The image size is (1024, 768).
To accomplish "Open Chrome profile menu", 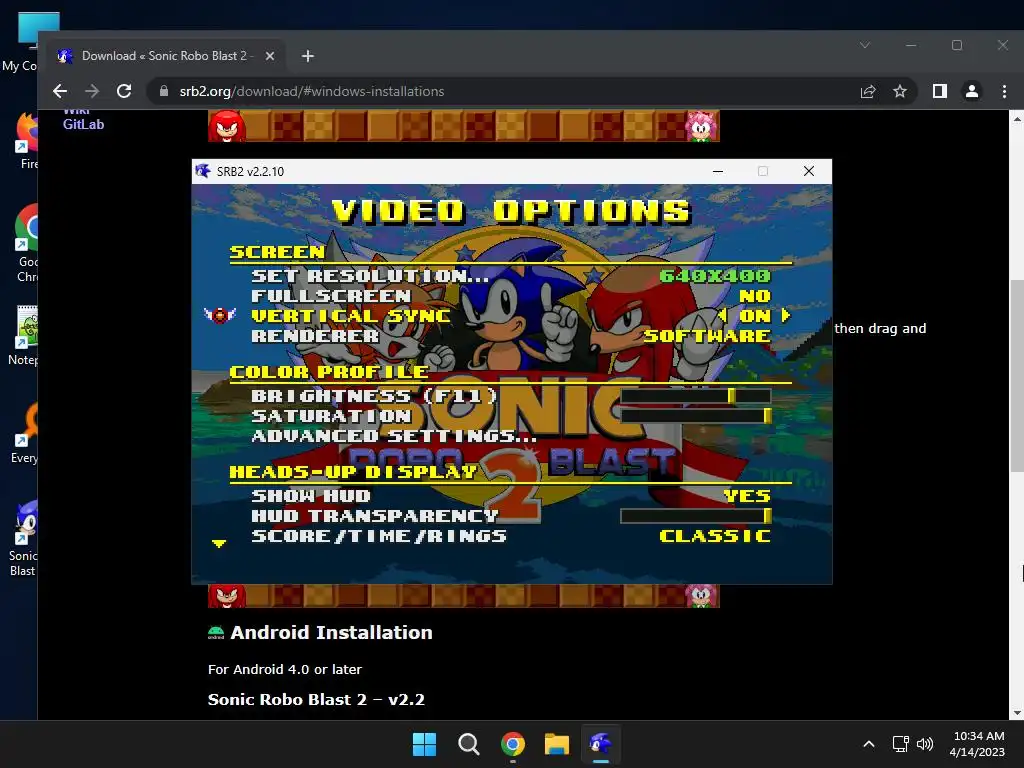I will (972, 91).
